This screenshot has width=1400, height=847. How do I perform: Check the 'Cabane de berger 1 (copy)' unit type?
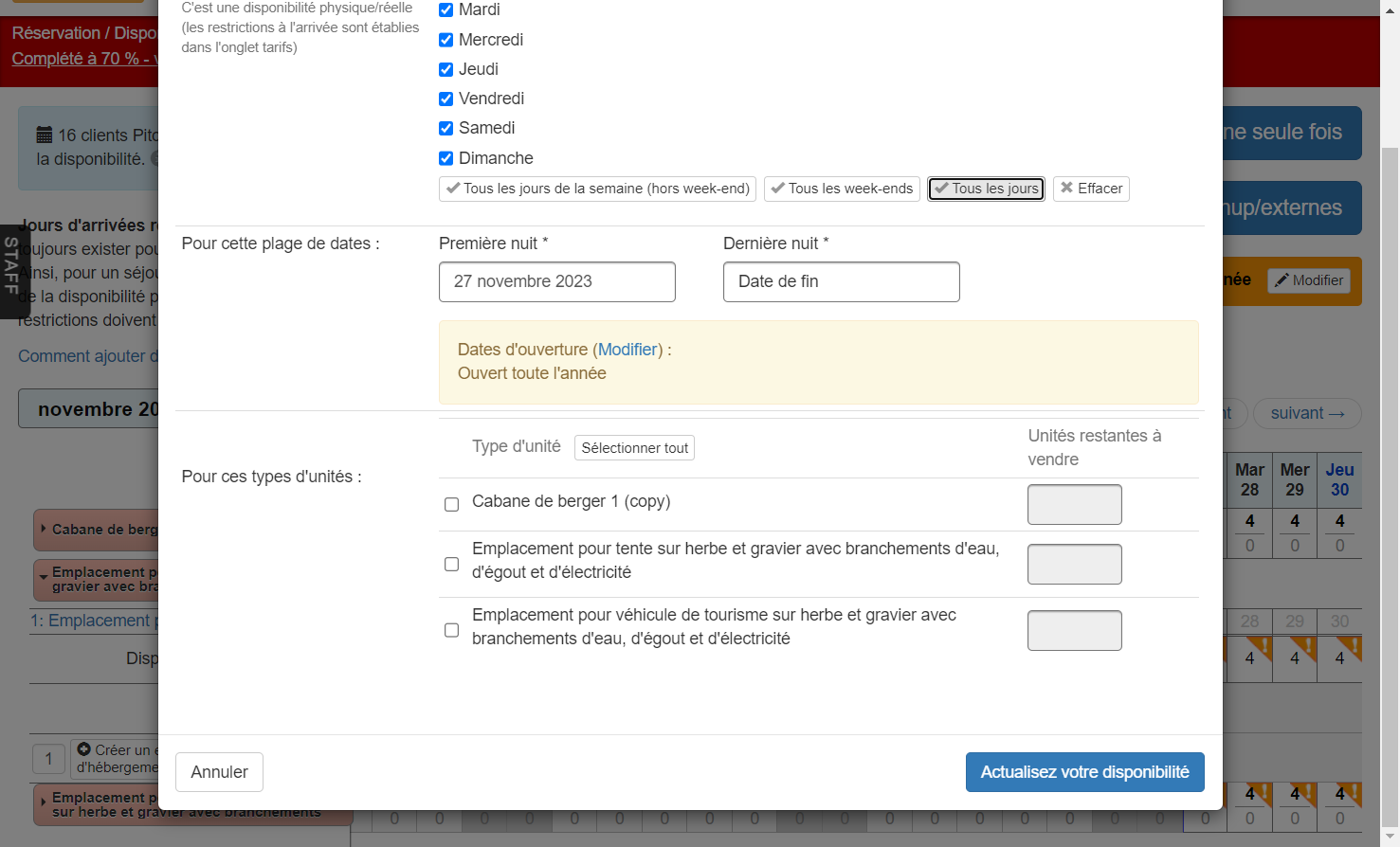(x=452, y=504)
